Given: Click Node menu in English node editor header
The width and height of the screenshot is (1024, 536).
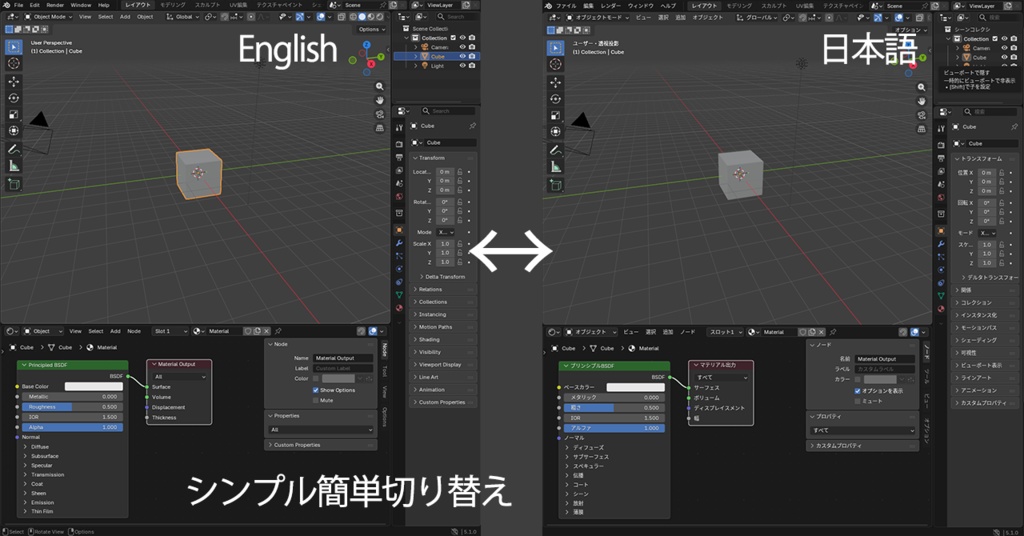Looking at the screenshot, I should (x=134, y=331).
